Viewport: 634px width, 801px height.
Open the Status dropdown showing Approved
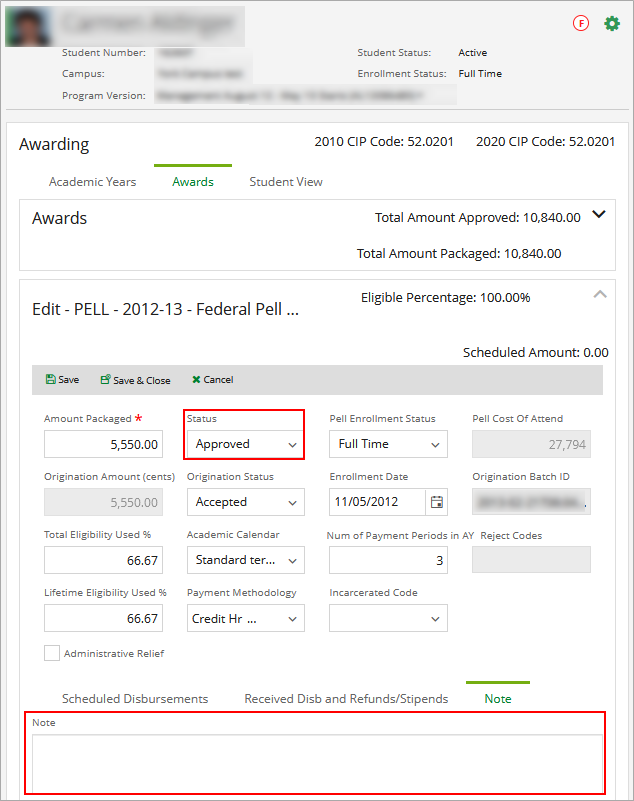(x=243, y=443)
